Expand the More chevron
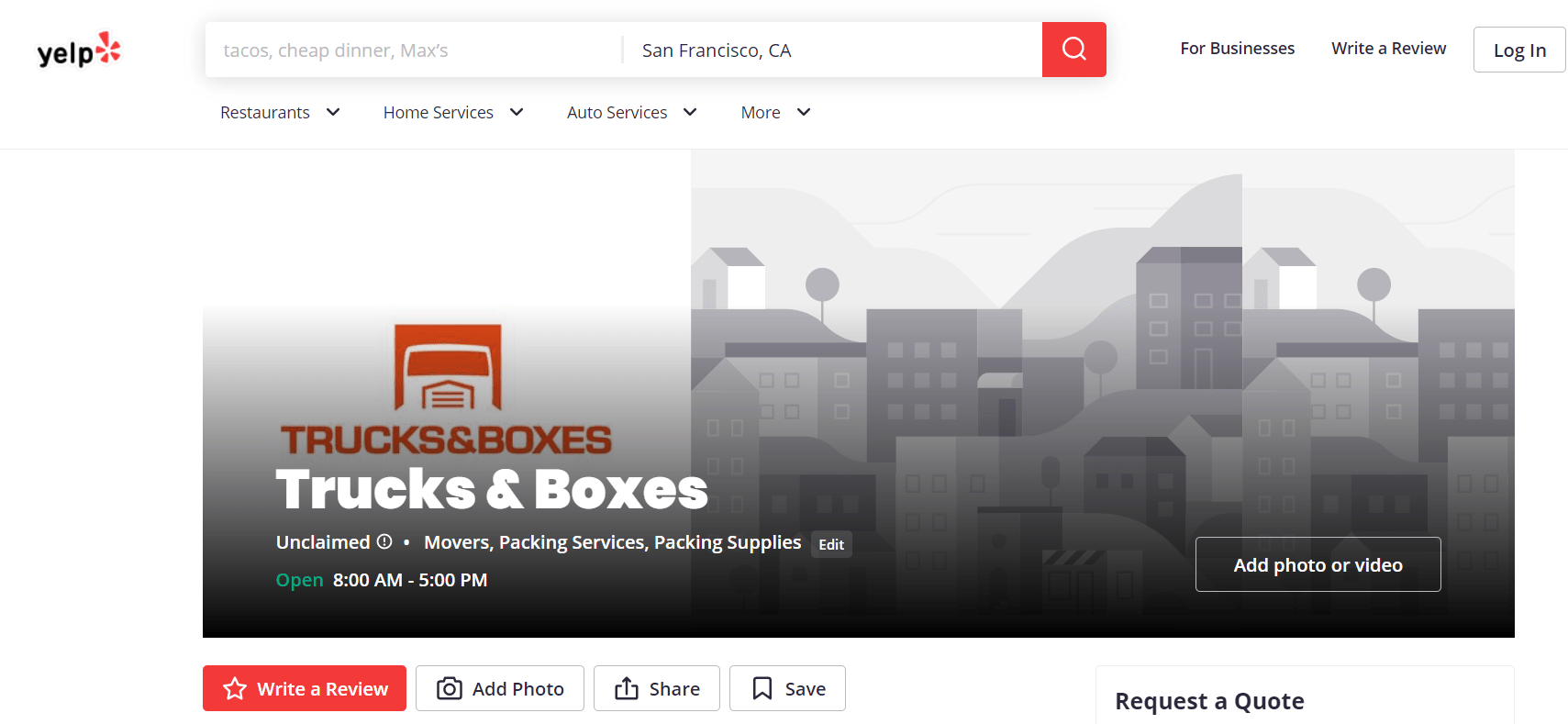 (x=804, y=112)
